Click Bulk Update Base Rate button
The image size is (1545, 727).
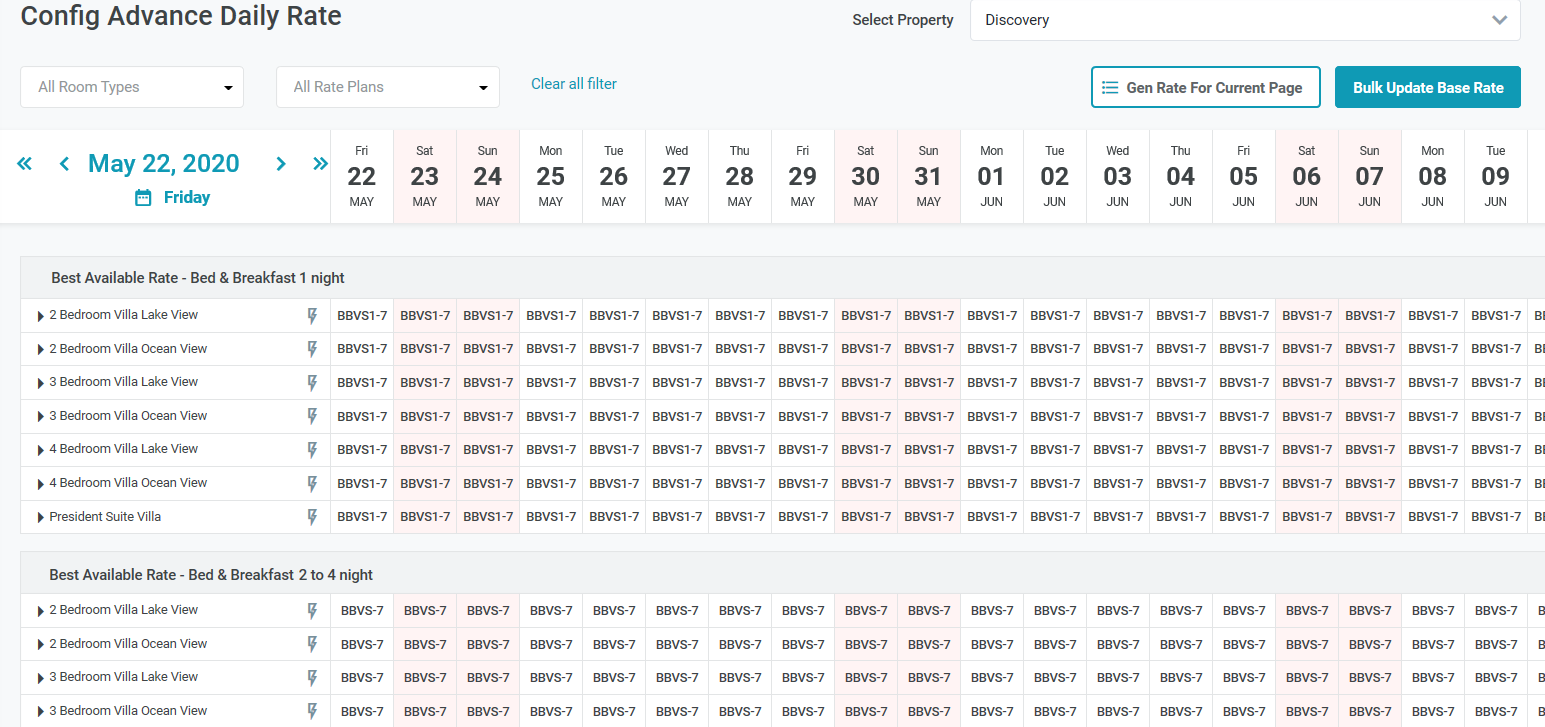coord(1428,87)
